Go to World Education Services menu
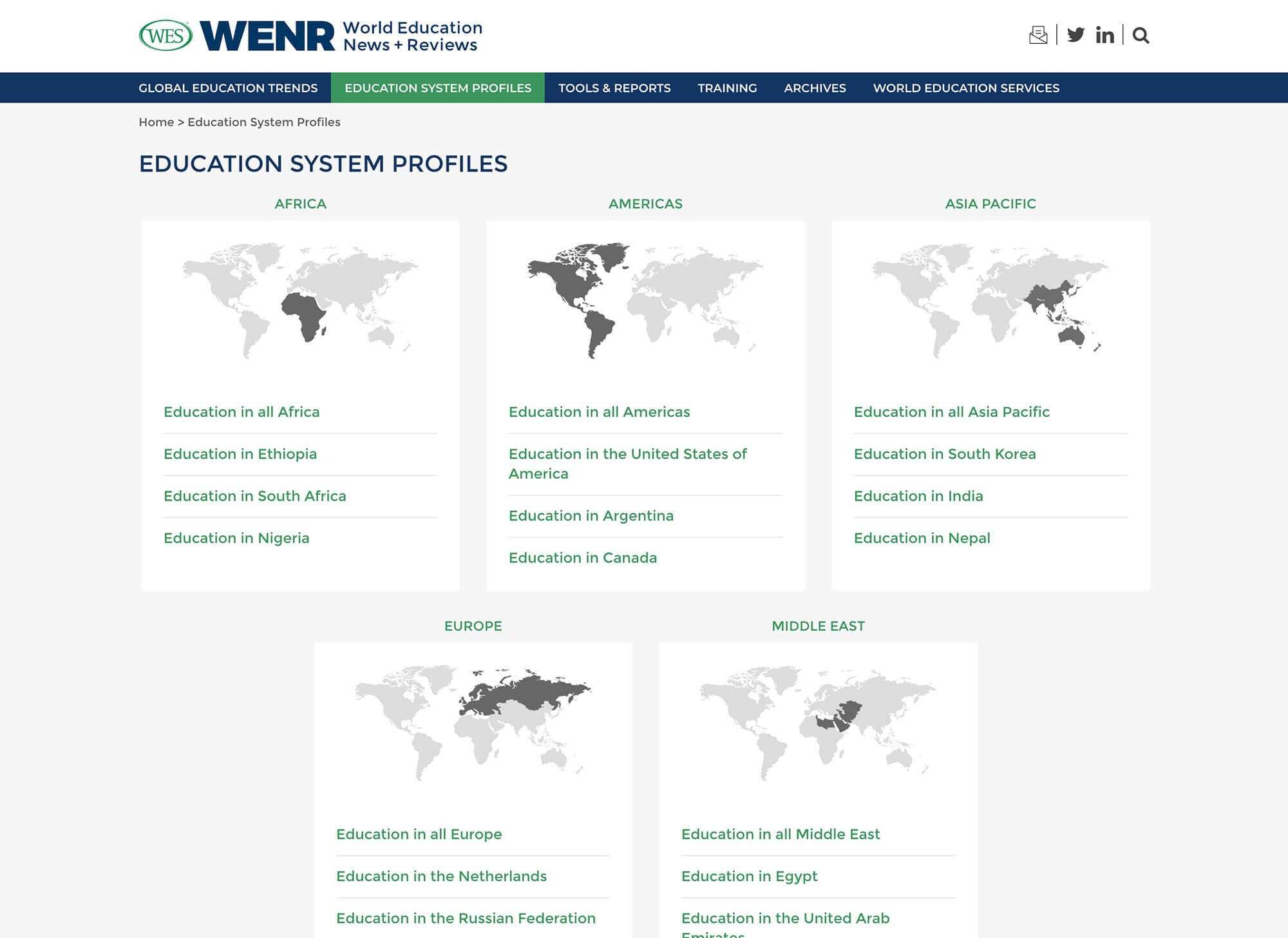Screen dimensions: 1288x938 [x=966, y=88]
